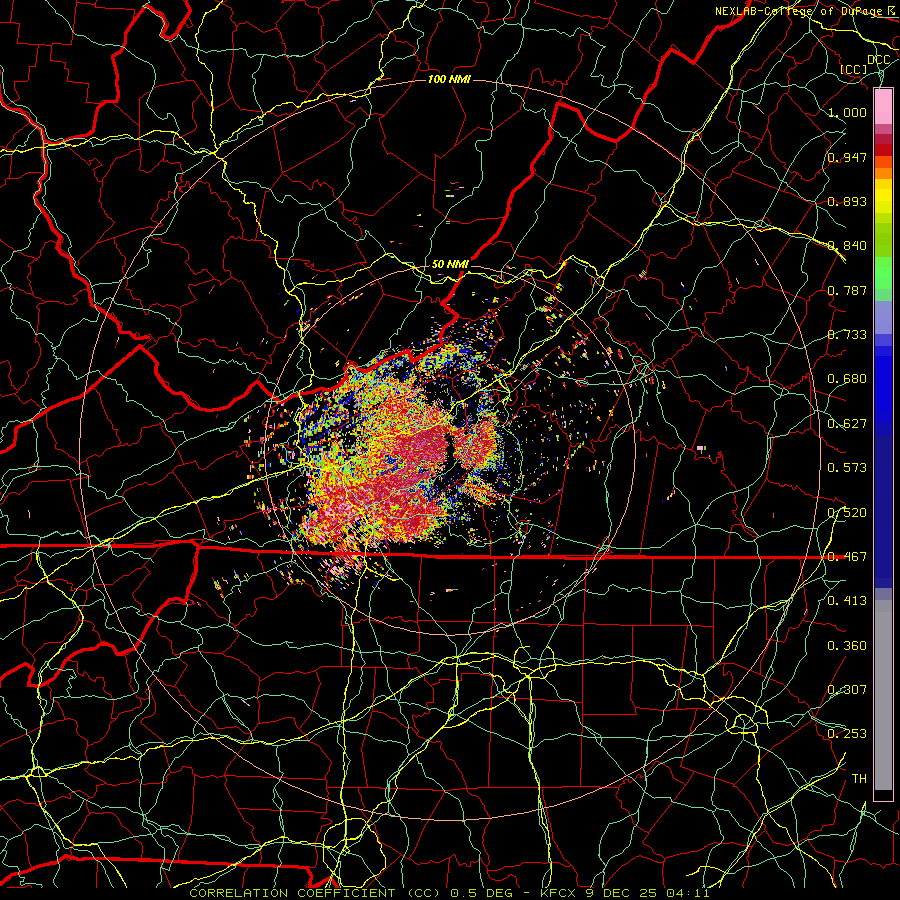
Task: Click the Correlation Coefficient product caption at bottom
Action: tap(449, 893)
